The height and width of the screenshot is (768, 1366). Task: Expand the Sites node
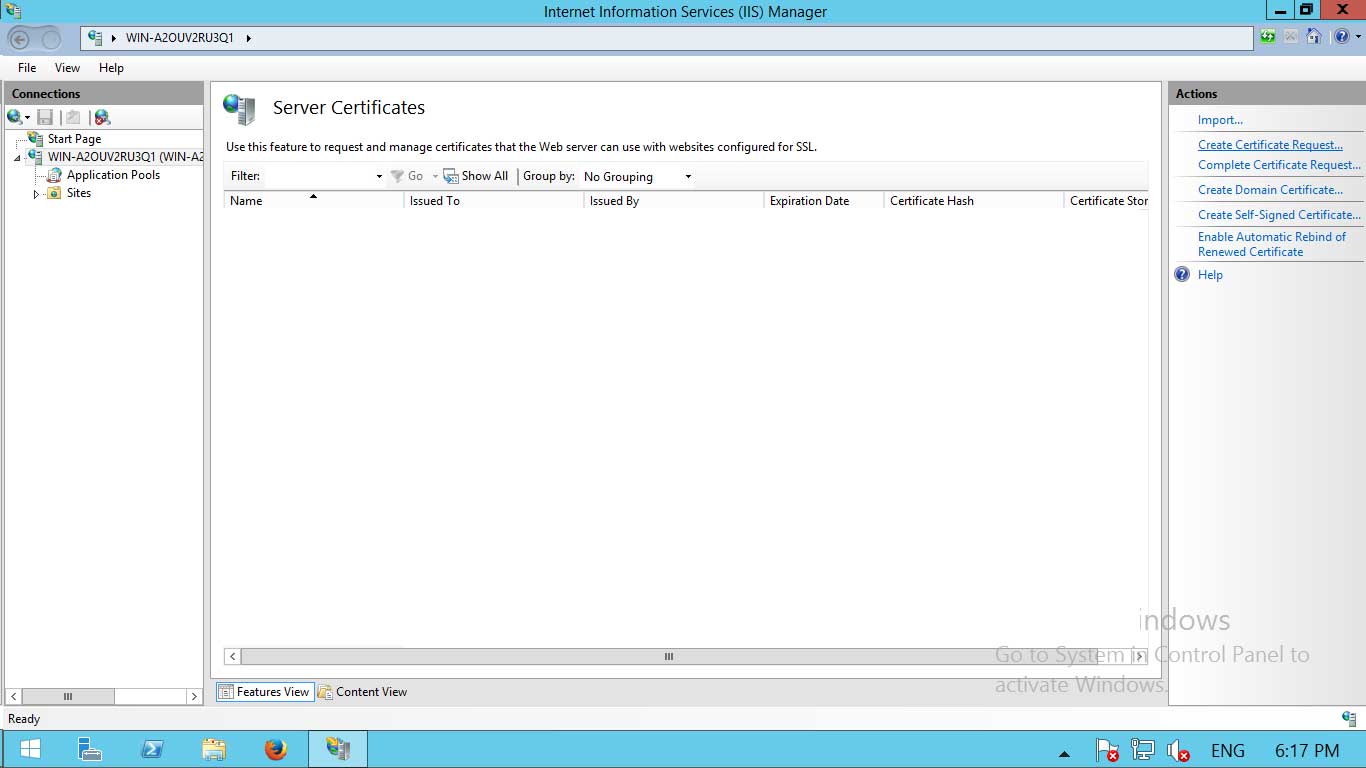point(36,194)
